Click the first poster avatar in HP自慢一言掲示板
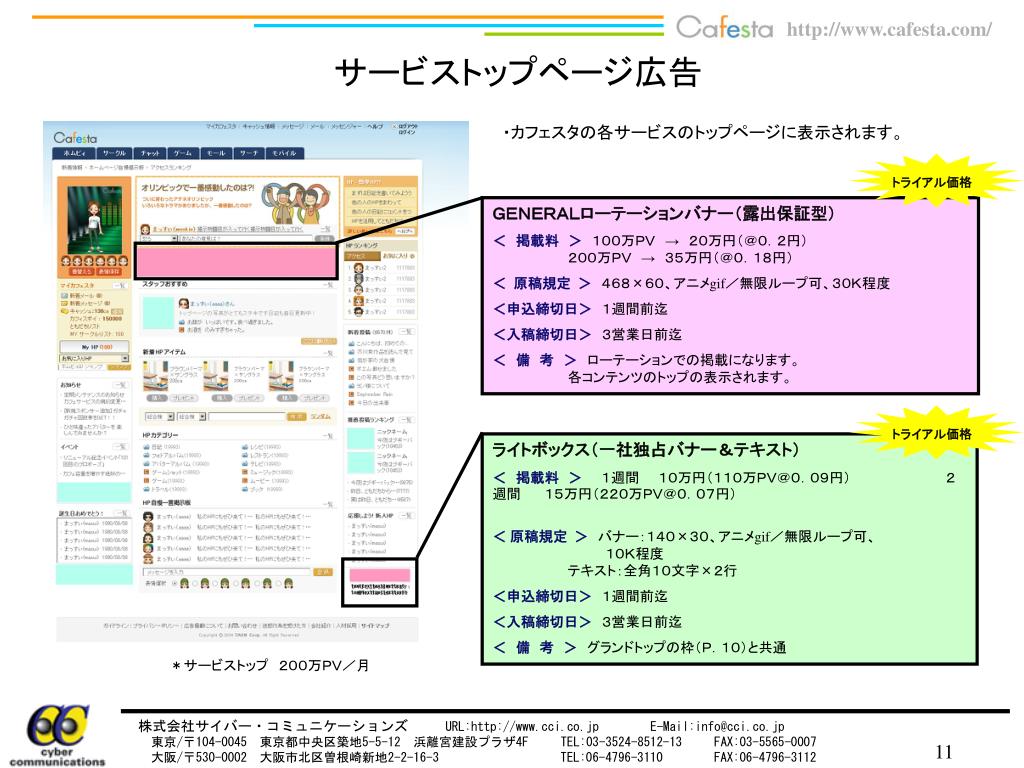This screenshot has height=768, width=1024. (x=148, y=517)
